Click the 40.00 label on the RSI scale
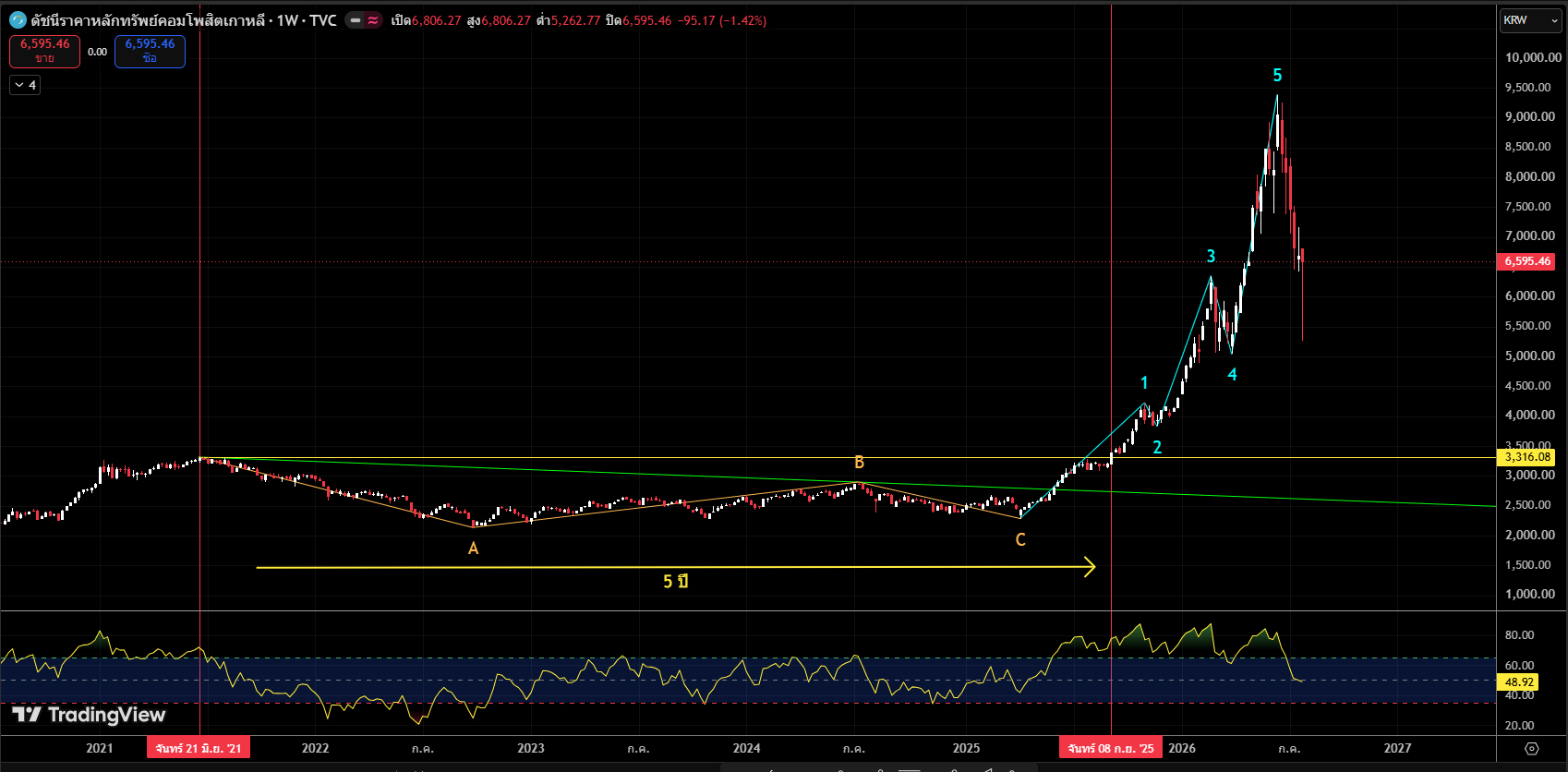This screenshot has height=772, width=1568. click(x=1519, y=695)
